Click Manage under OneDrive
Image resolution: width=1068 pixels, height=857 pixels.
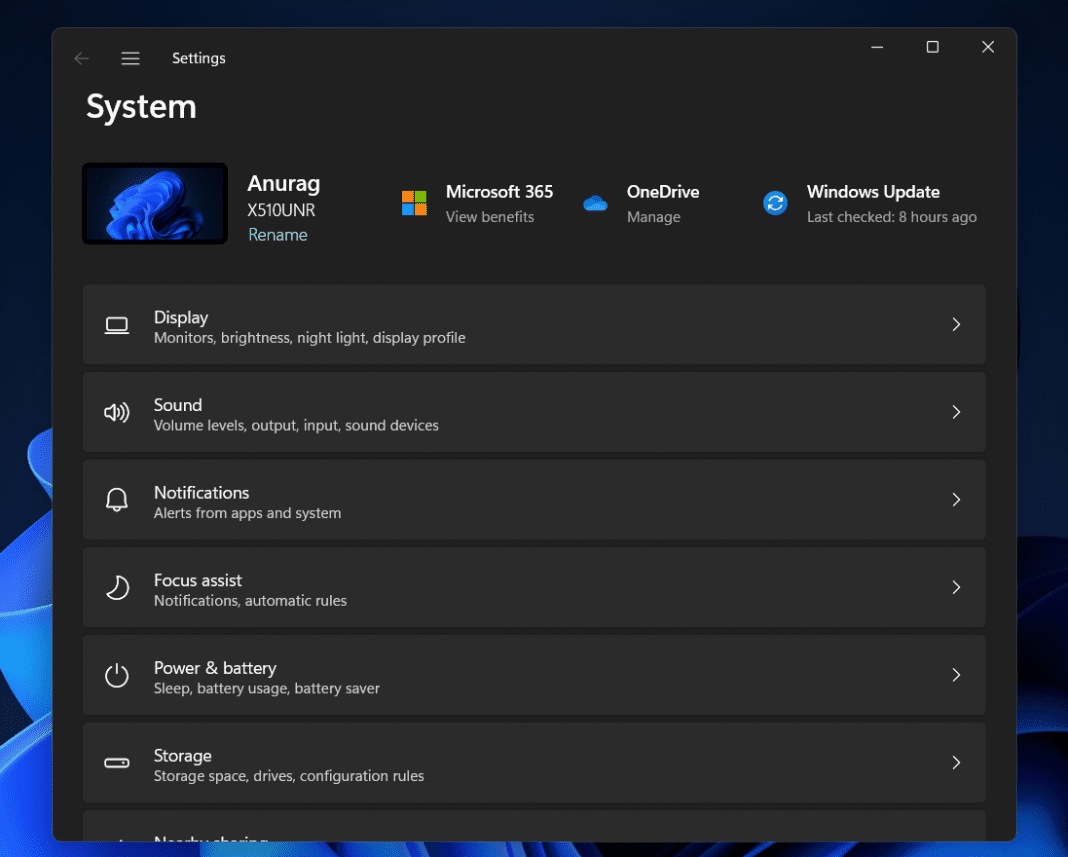coord(653,216)
